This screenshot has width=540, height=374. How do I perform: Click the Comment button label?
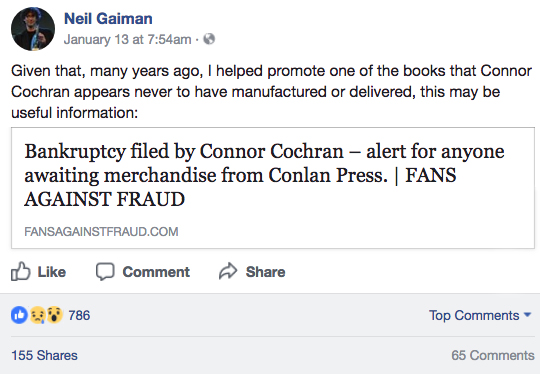point(156,272)
